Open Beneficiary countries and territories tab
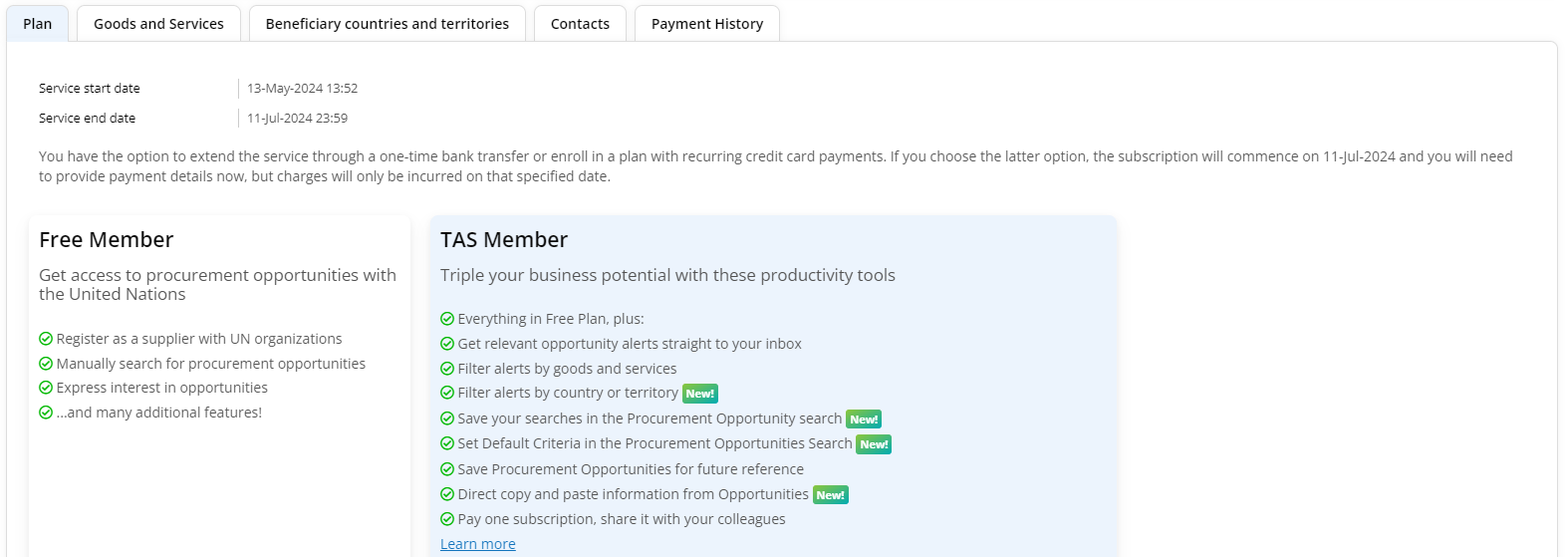 coord(387,24)
